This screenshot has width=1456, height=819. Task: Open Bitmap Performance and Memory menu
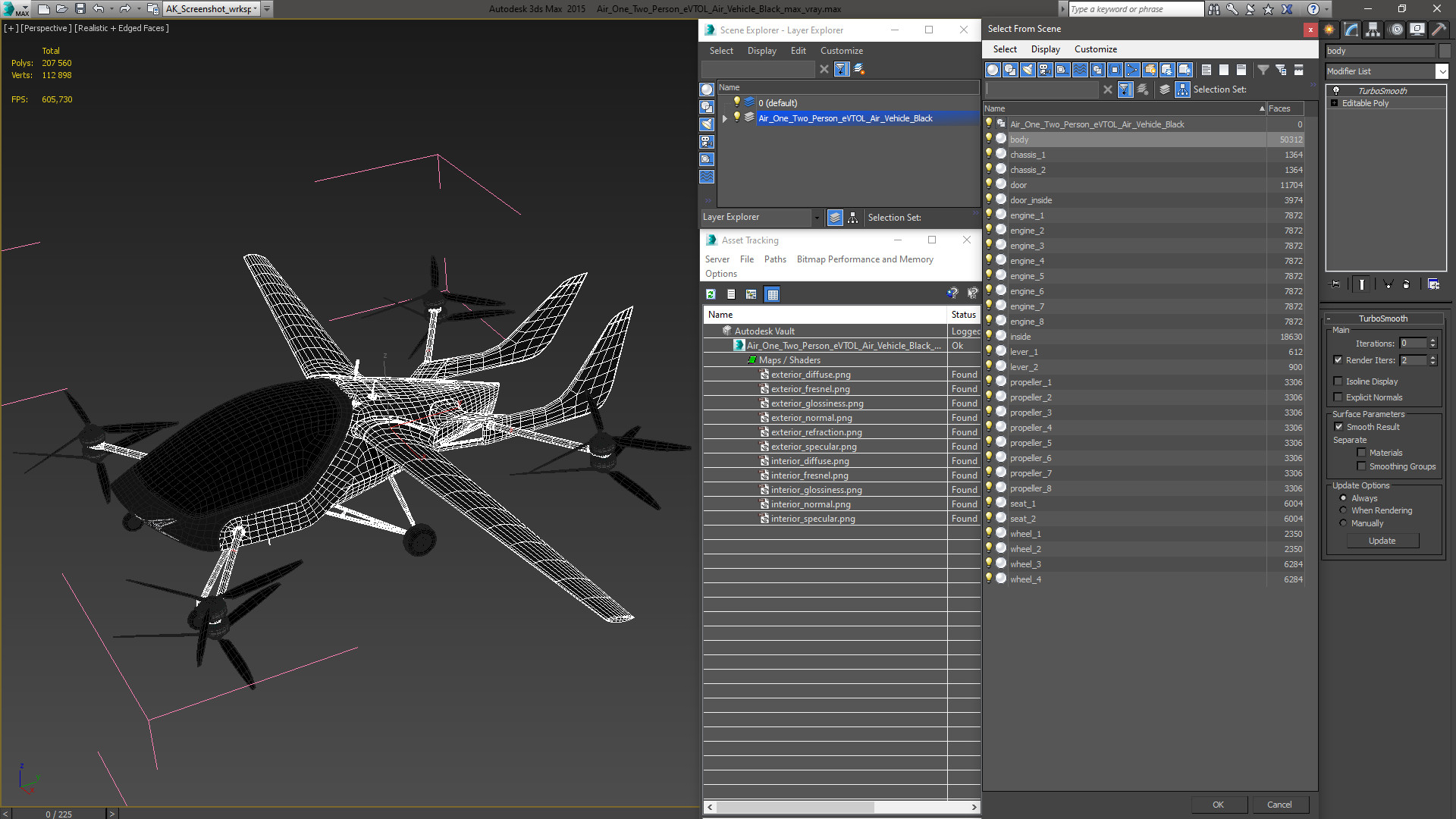click(x=864, y=259)
